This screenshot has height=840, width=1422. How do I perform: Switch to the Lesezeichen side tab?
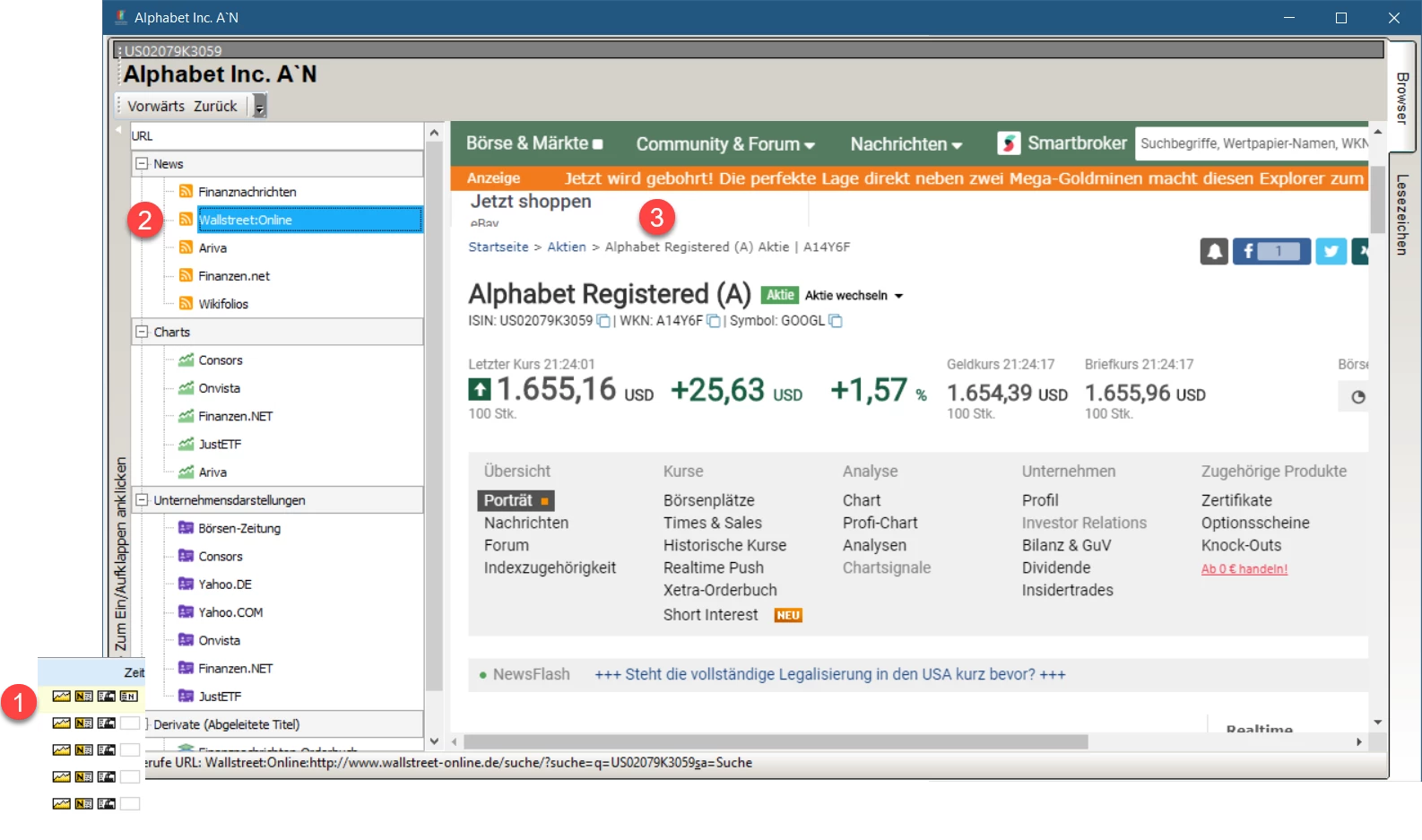[x=1402, y=215]
